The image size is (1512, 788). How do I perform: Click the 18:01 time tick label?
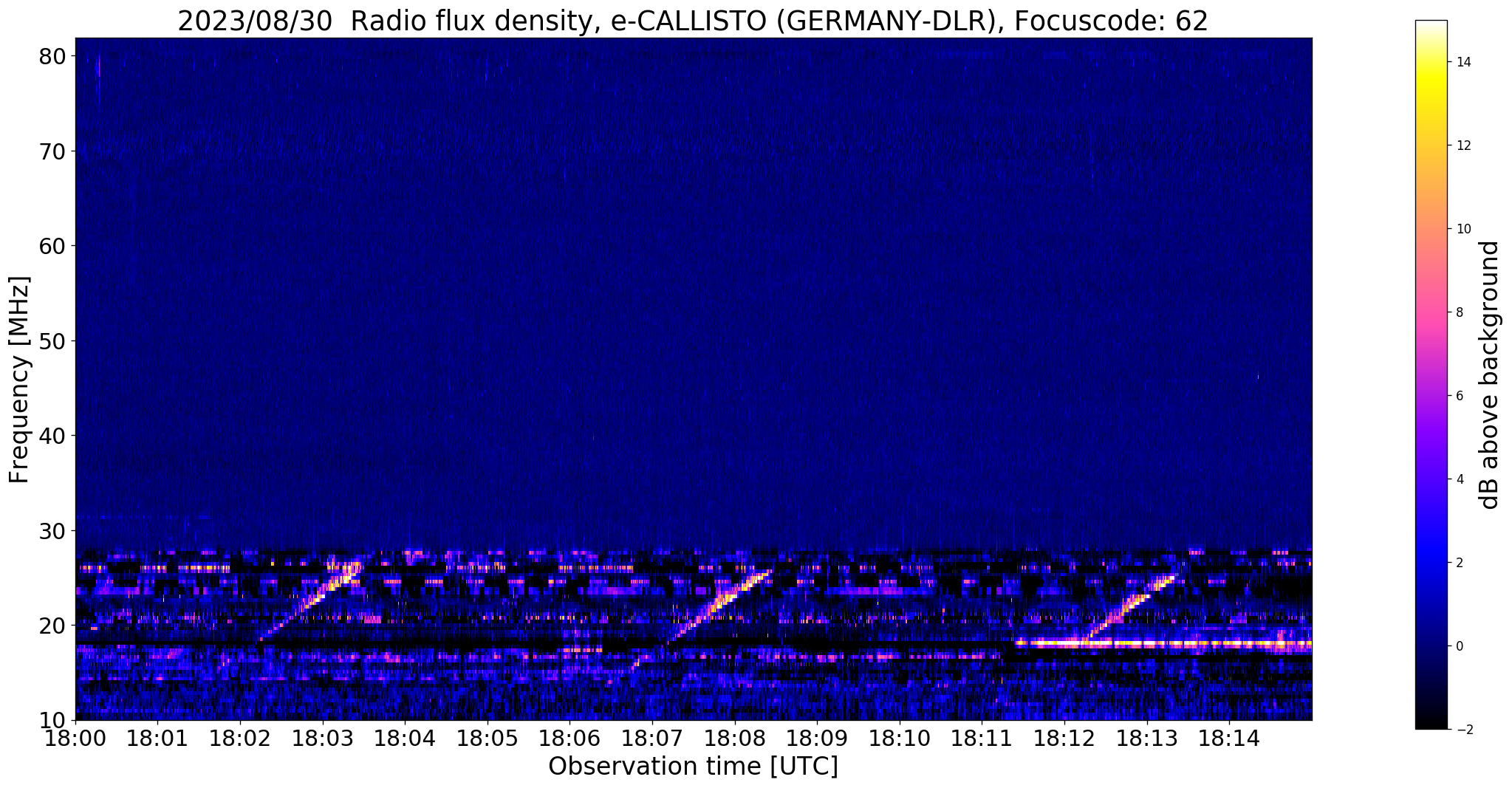157,738
